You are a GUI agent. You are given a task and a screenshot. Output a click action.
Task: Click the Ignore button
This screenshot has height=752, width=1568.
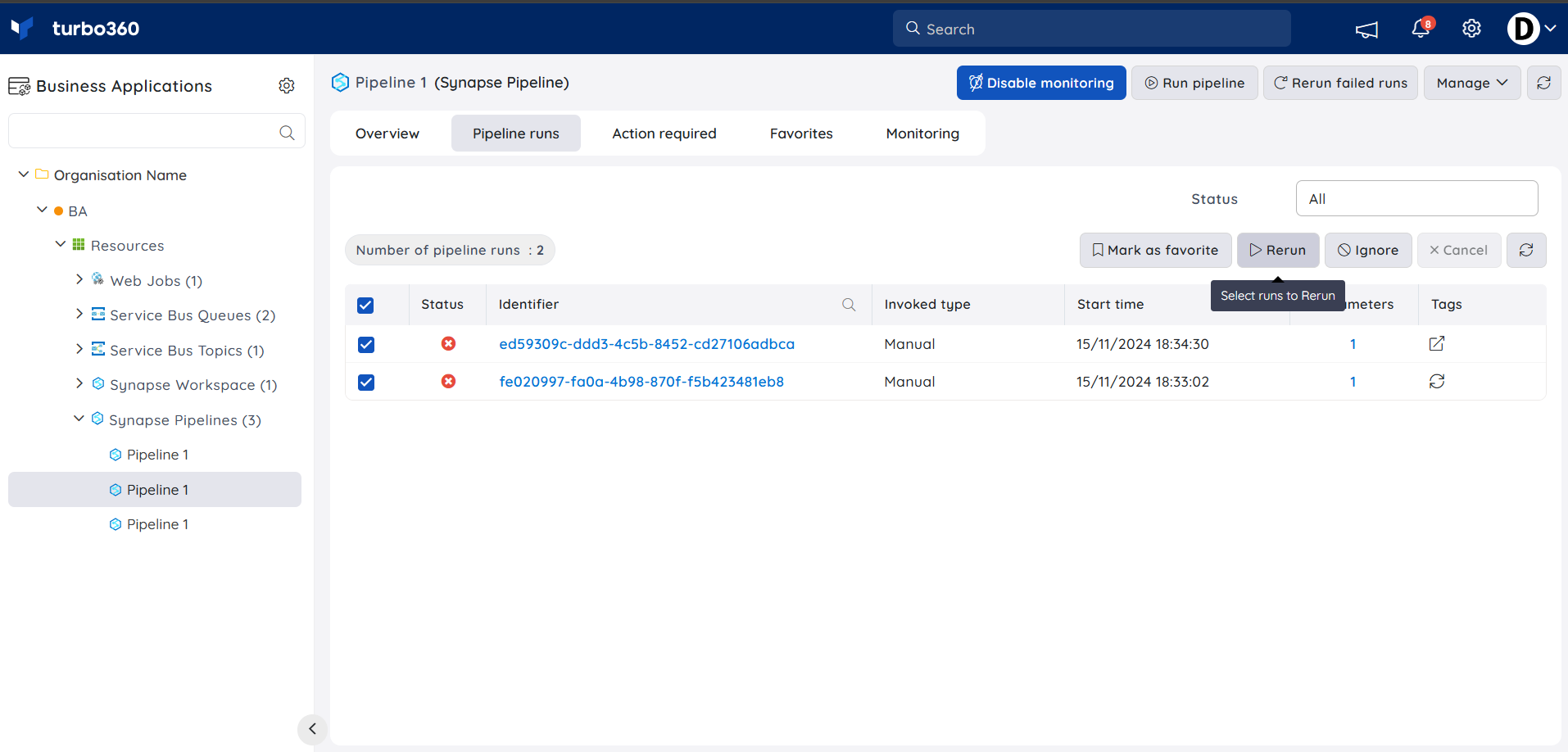1368,250
